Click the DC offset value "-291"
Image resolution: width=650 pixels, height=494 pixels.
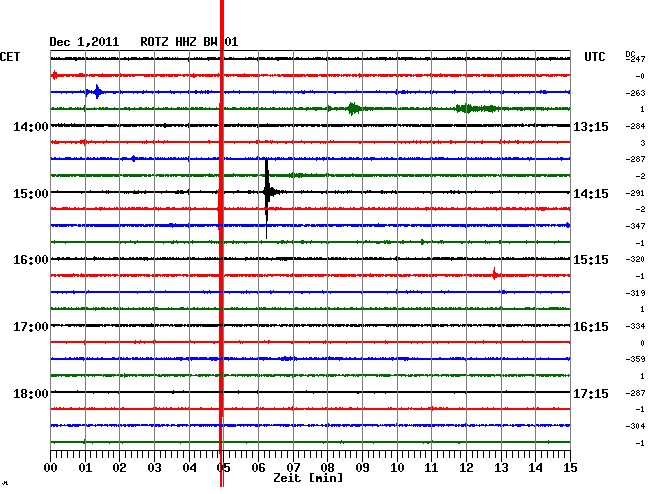635,193
